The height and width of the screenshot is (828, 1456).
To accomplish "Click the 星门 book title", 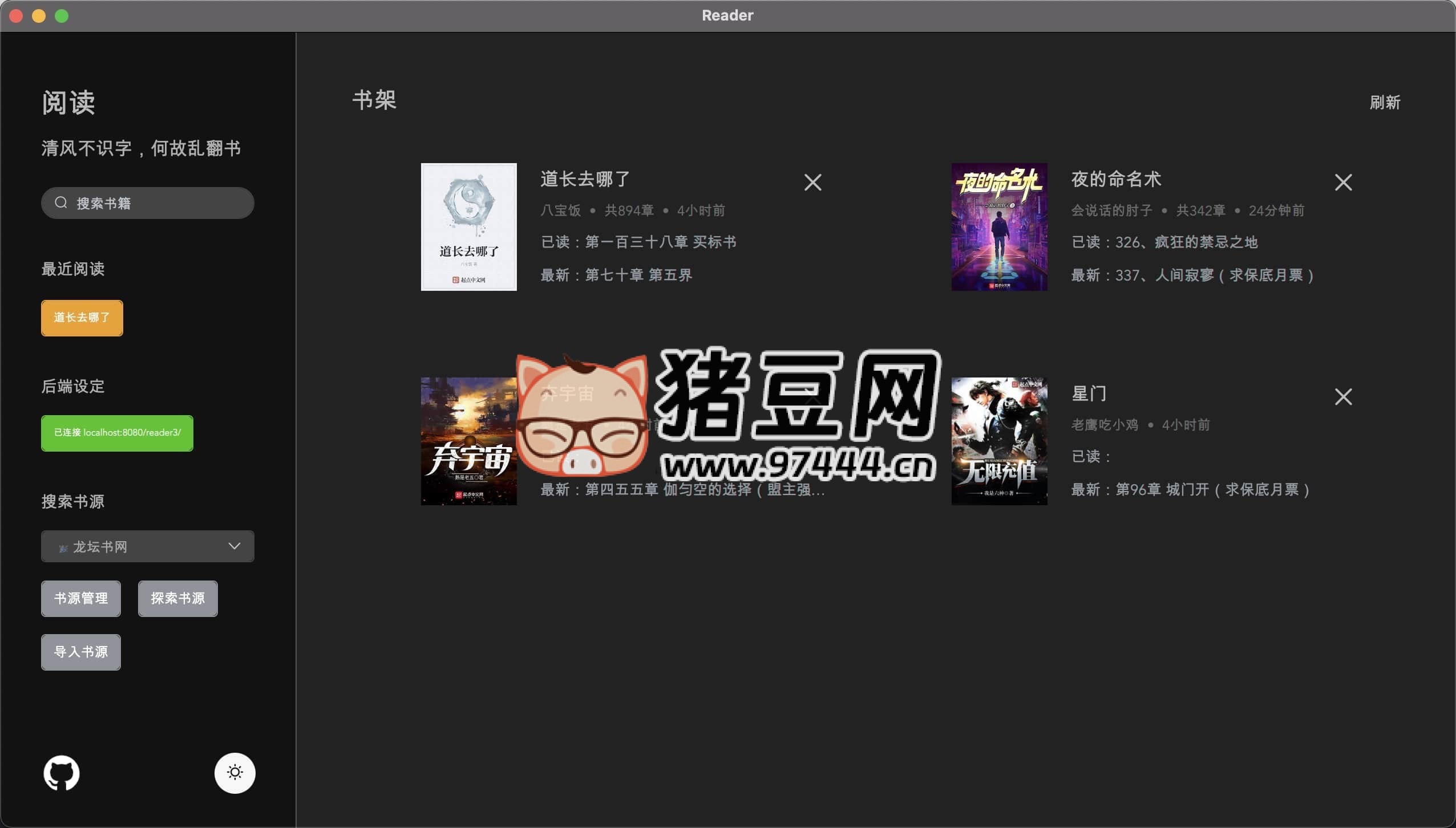I will pos(1089,393).
